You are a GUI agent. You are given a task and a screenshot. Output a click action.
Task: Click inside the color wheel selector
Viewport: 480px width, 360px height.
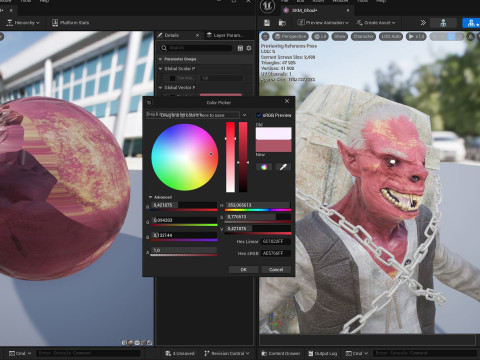point(185,157)
